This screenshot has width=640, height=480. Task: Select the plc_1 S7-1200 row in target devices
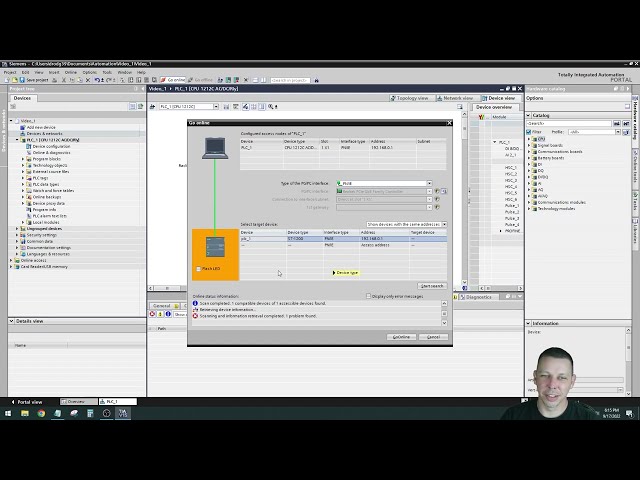click(x=343, y=238)
